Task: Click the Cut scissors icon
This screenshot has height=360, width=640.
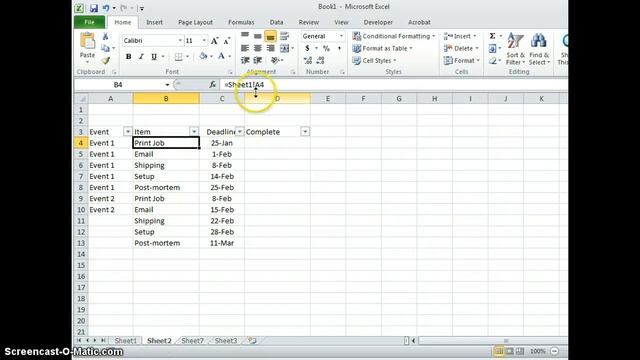Action: pos(105,37)
